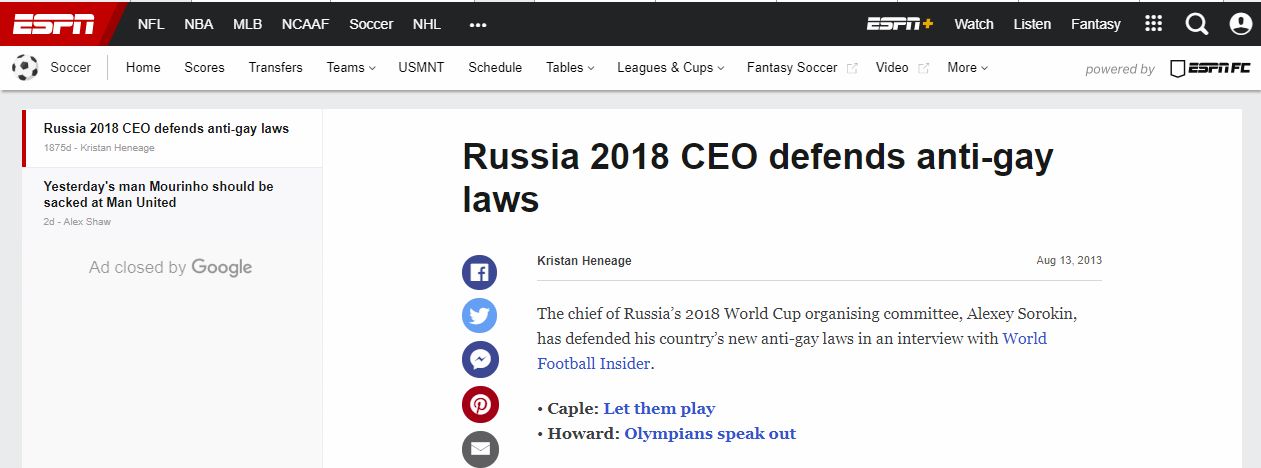Click the ESPN+ logo
This screenshot has width=1261, height=468.
tap(899, 24)
